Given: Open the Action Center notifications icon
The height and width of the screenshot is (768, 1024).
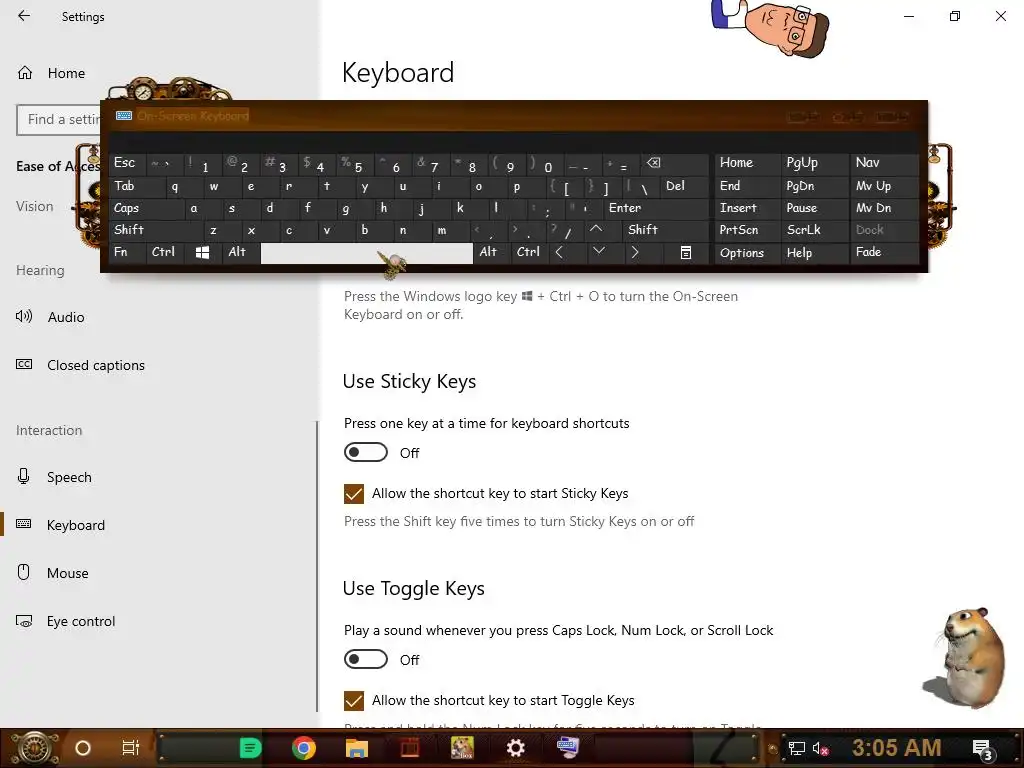Looking at the screenshot, I should (x=982, y=750).
